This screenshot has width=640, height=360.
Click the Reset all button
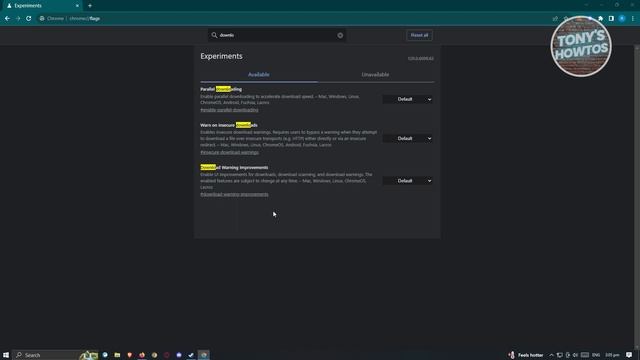coord(419,35)
